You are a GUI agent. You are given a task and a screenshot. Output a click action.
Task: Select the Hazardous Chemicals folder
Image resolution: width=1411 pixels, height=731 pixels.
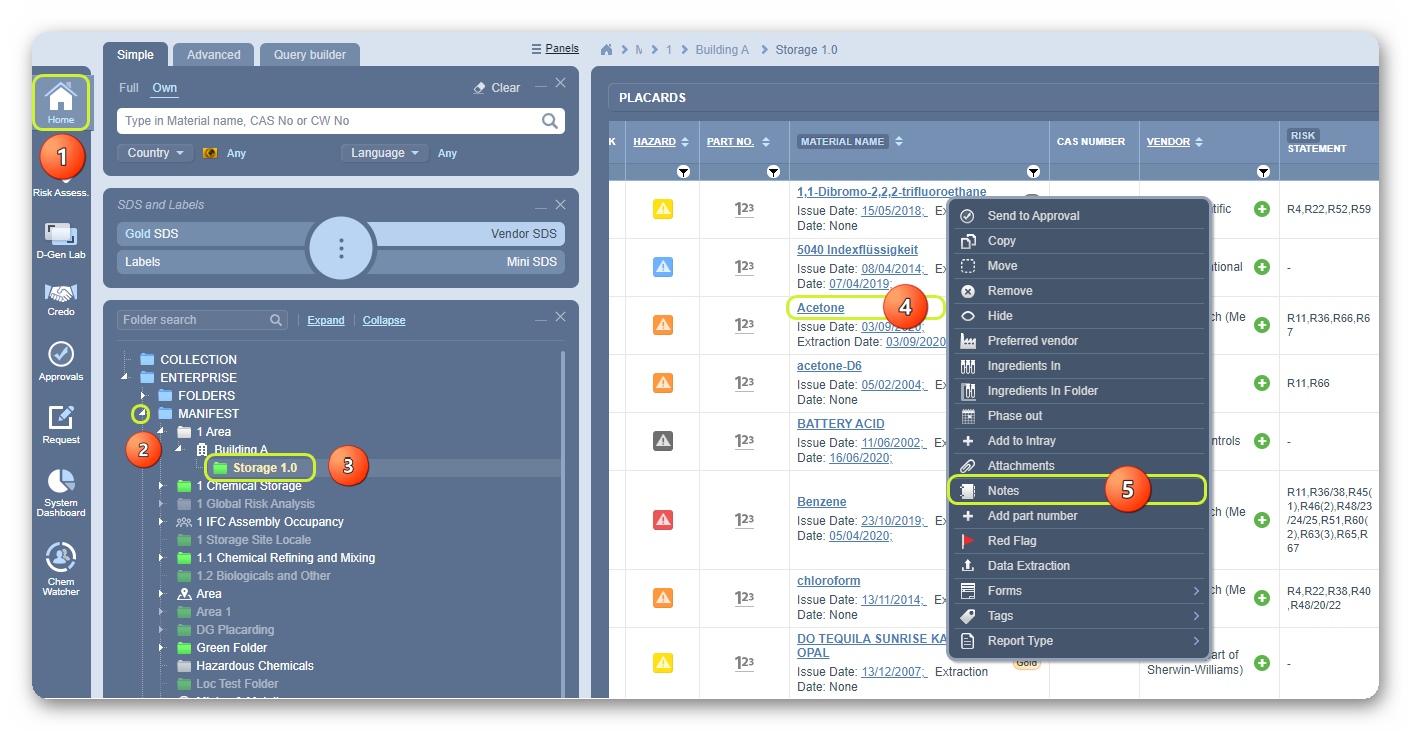click(x=255, y=666)
